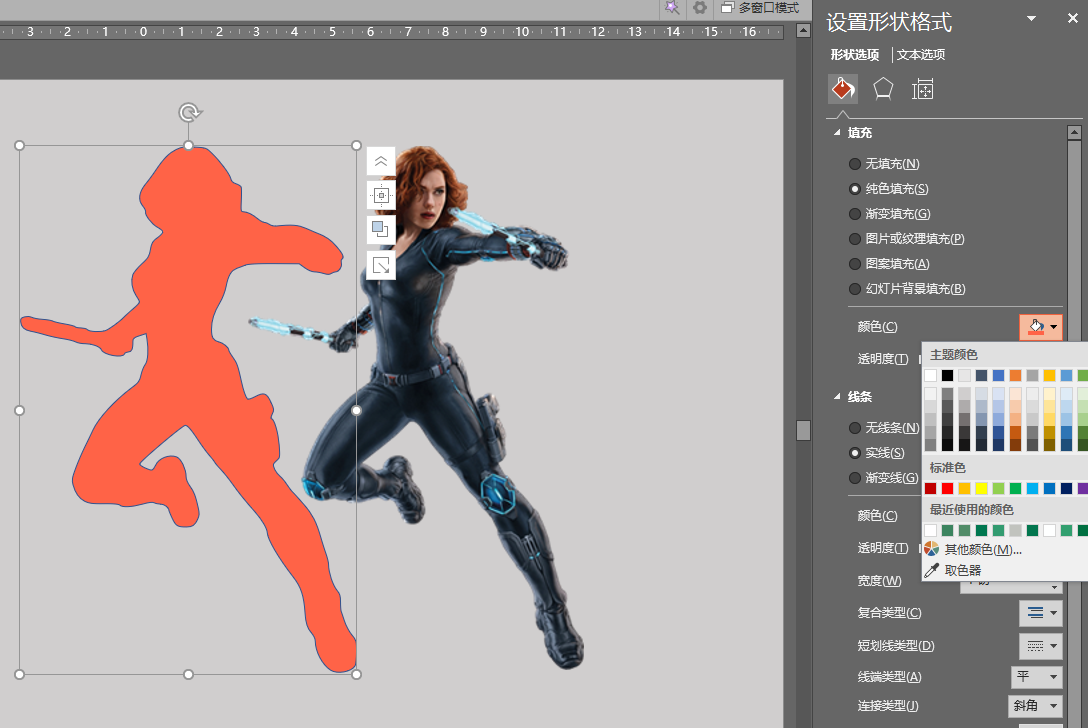Select 图案填充(A) pattern fill option
The height and width of the screenshot is (728, 1088).
pos(889,264)
